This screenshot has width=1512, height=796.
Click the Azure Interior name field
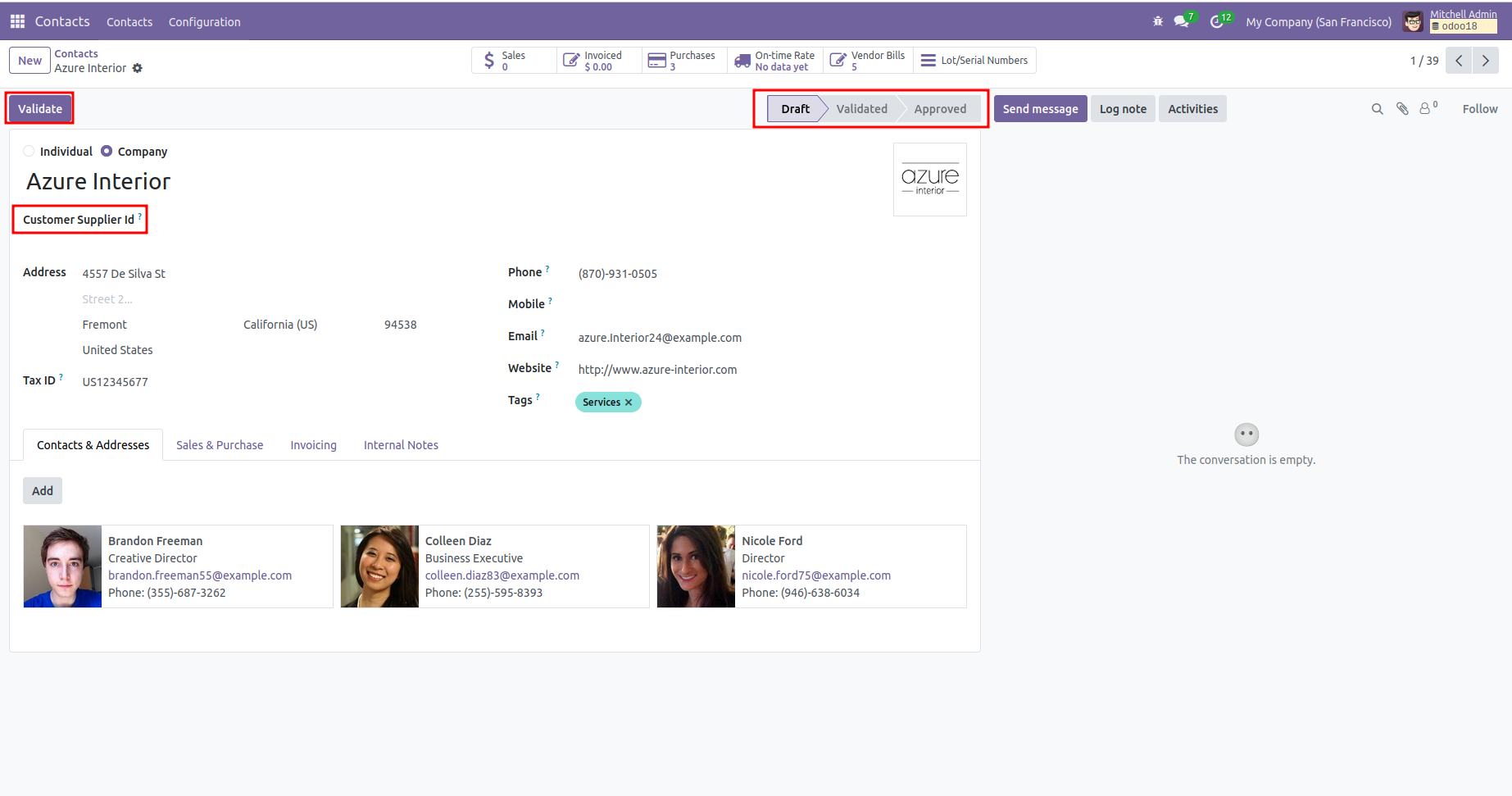click(98, 182)
